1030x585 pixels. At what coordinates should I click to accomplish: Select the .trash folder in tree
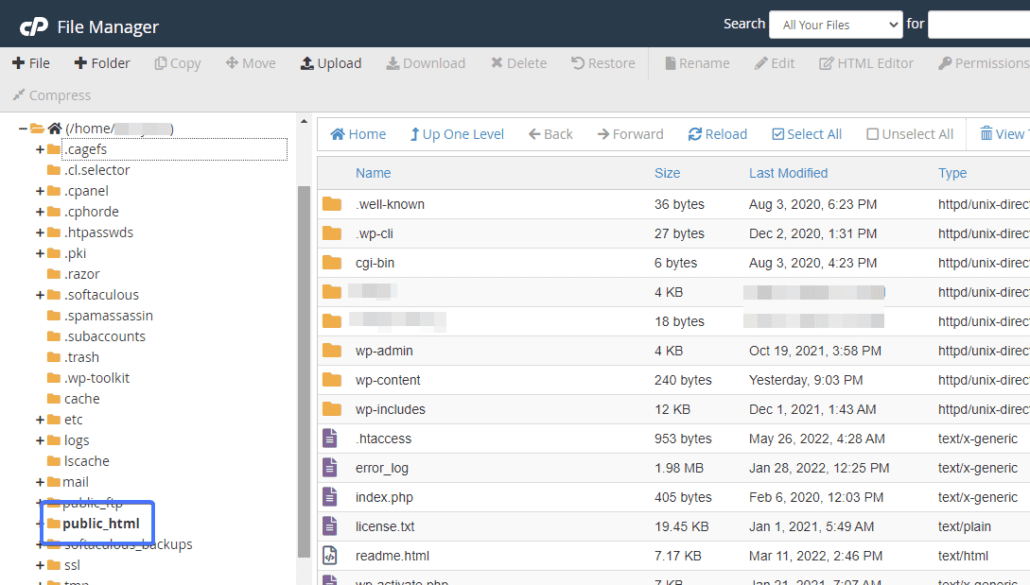81,357
